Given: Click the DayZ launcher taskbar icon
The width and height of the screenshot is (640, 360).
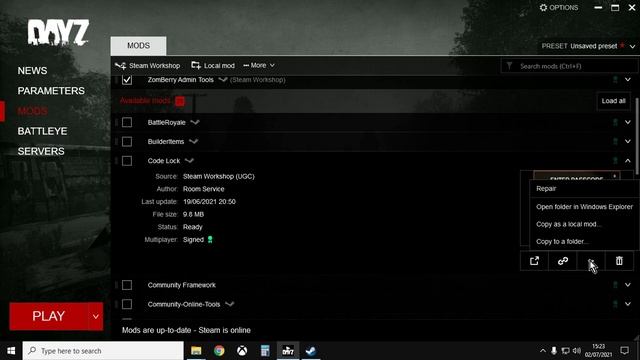Looking at the screenshot, I should [288, 351].
